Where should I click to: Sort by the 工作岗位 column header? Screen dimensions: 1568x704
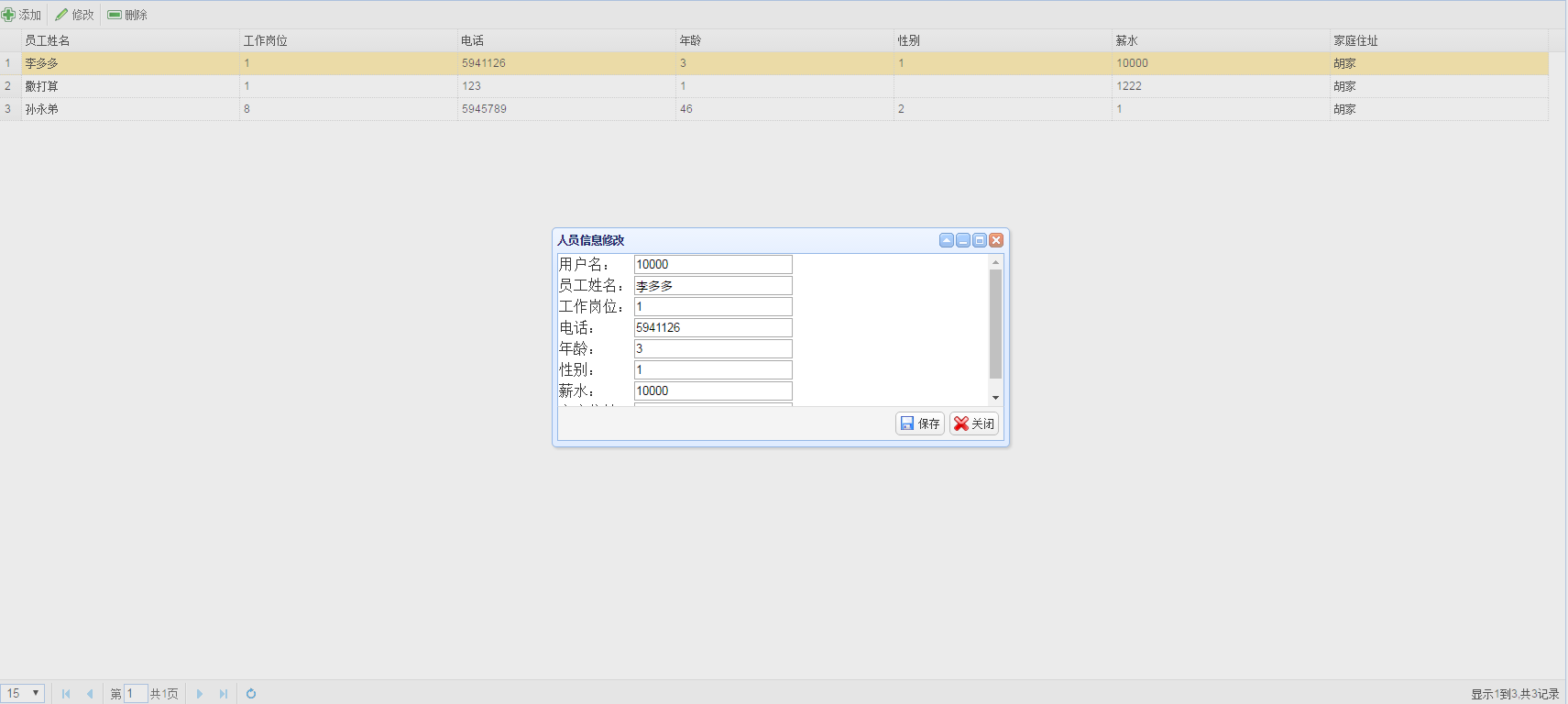tap(348, 40)
